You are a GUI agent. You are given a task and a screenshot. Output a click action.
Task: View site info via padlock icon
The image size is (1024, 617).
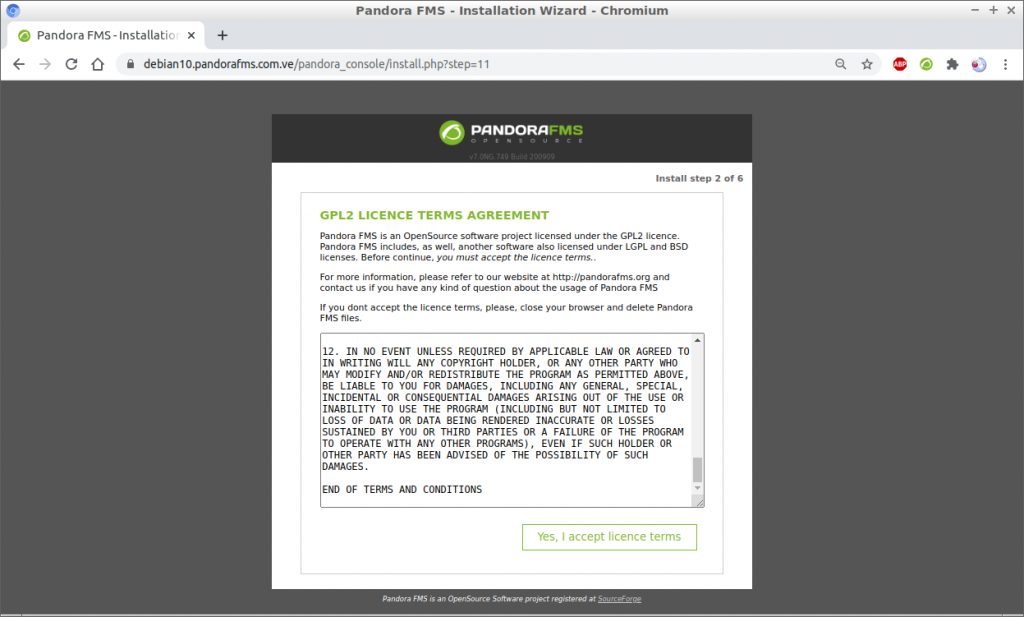pos(130,64)
